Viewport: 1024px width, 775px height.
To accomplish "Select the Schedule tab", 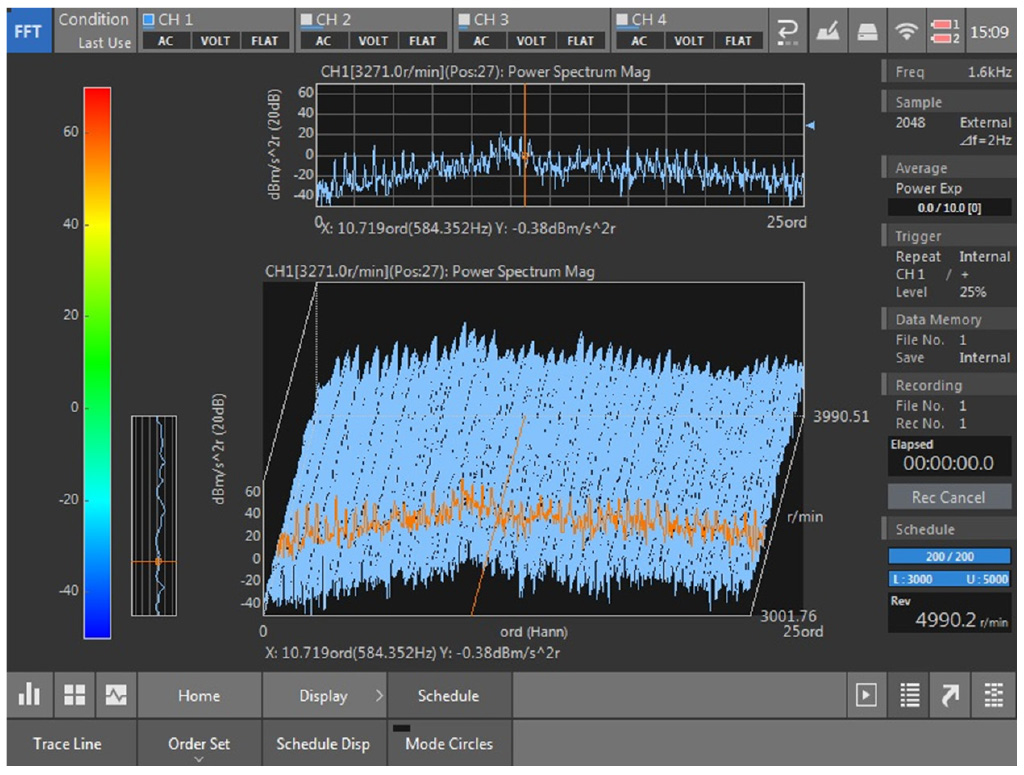I will pyautogui.click(x=448, y=696).
